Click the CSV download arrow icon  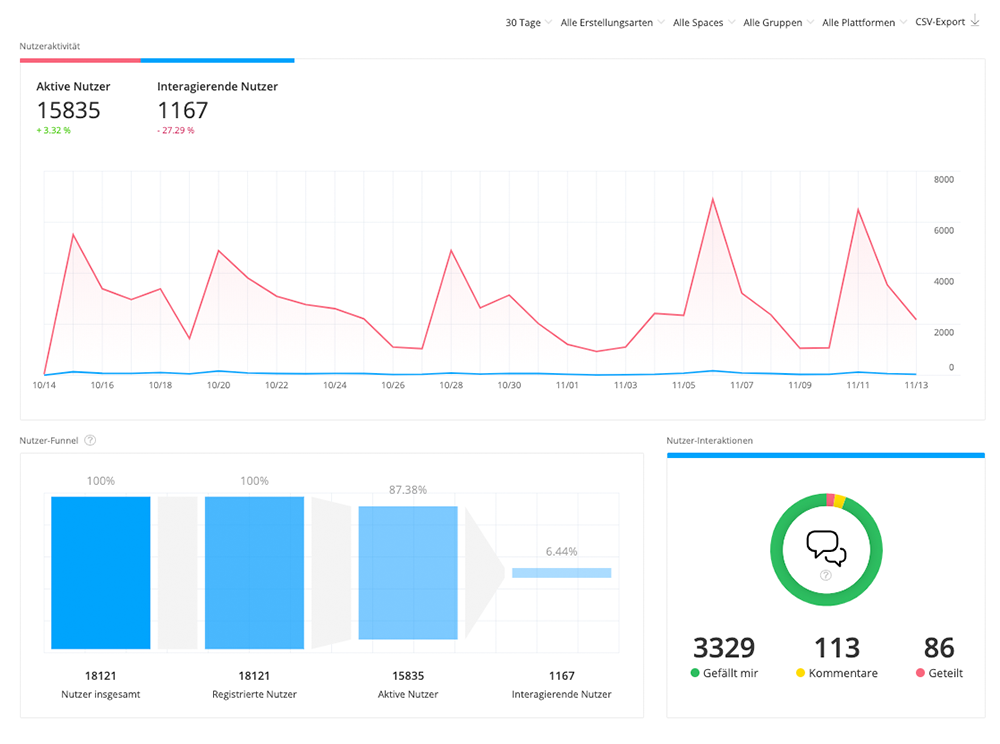pos(974,21)
